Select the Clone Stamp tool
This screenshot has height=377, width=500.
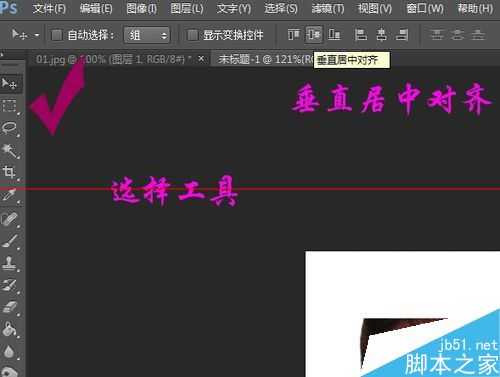(9, 263)
